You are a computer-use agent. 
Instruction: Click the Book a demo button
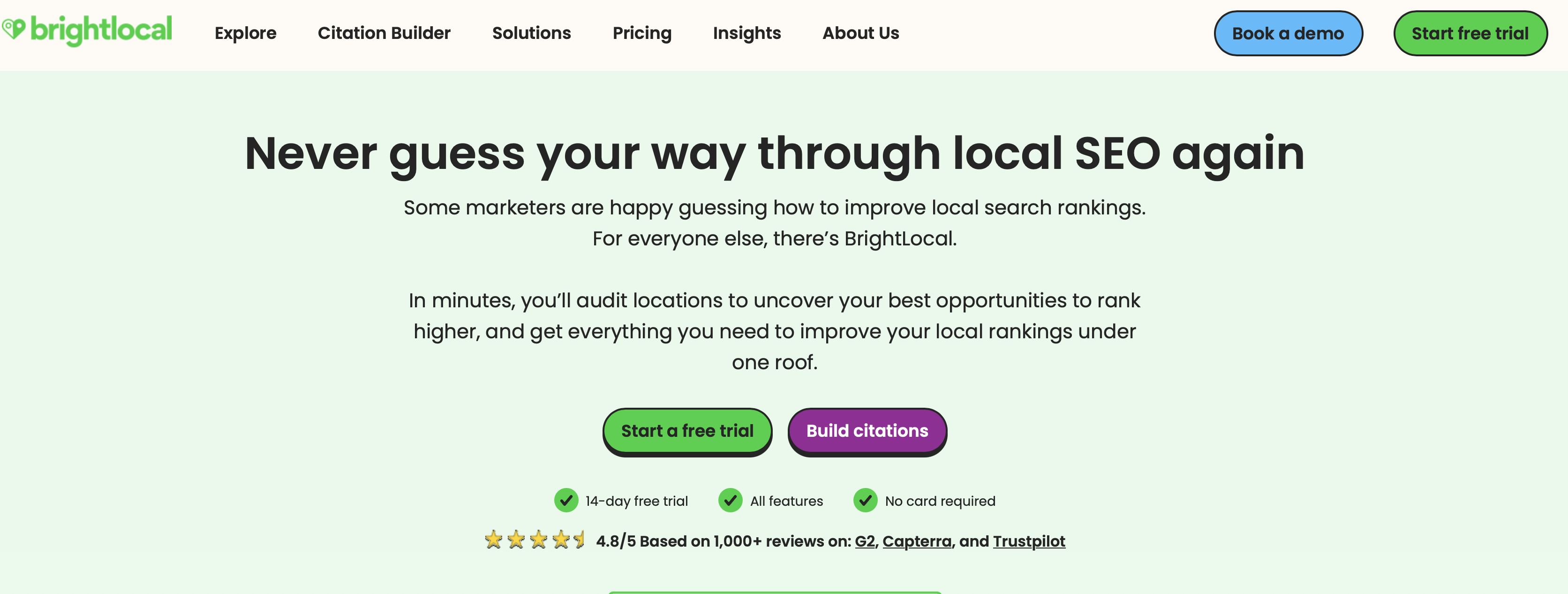point(1289,33)
